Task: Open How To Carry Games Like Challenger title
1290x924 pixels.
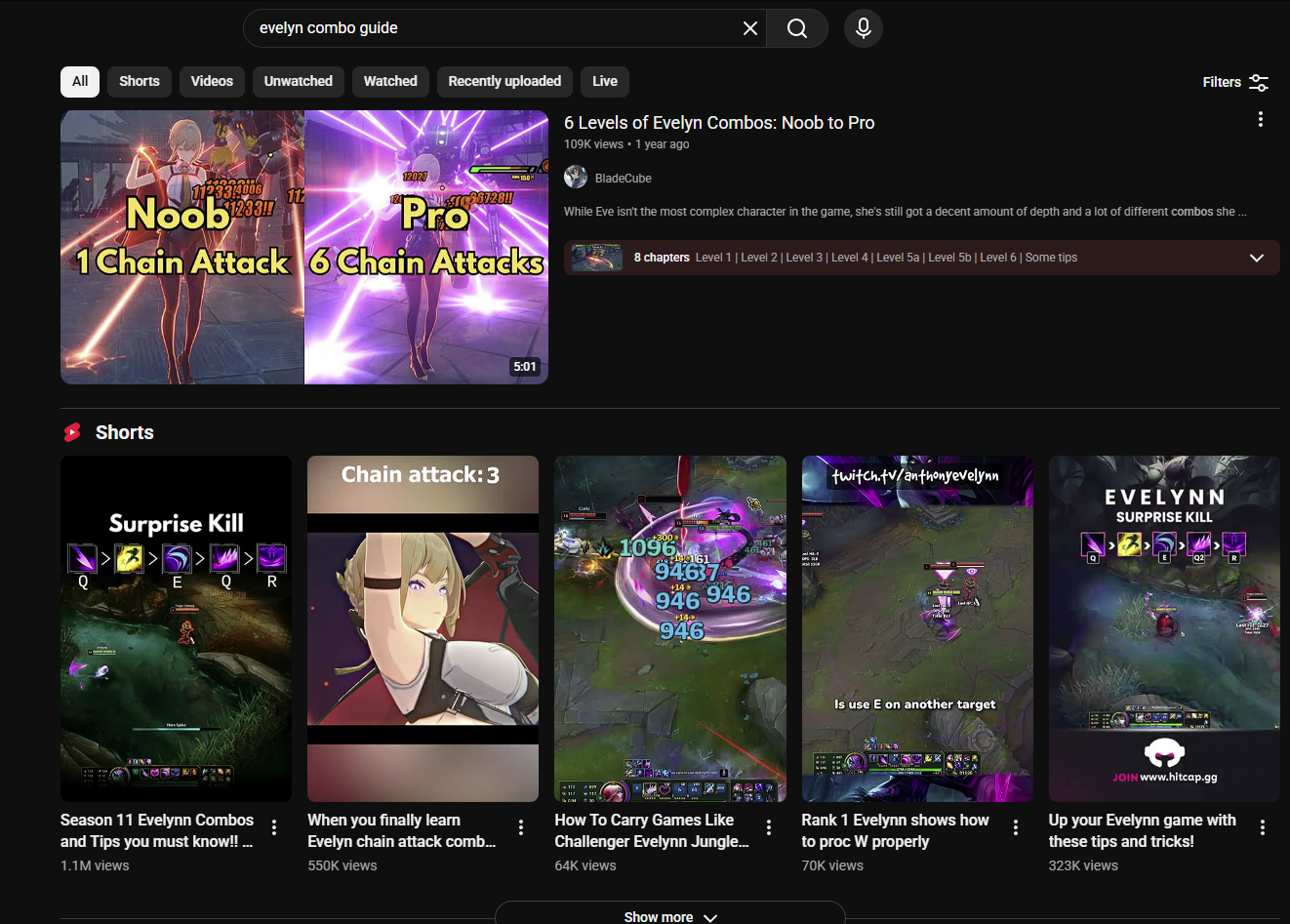Action: (x=652, y=831)
